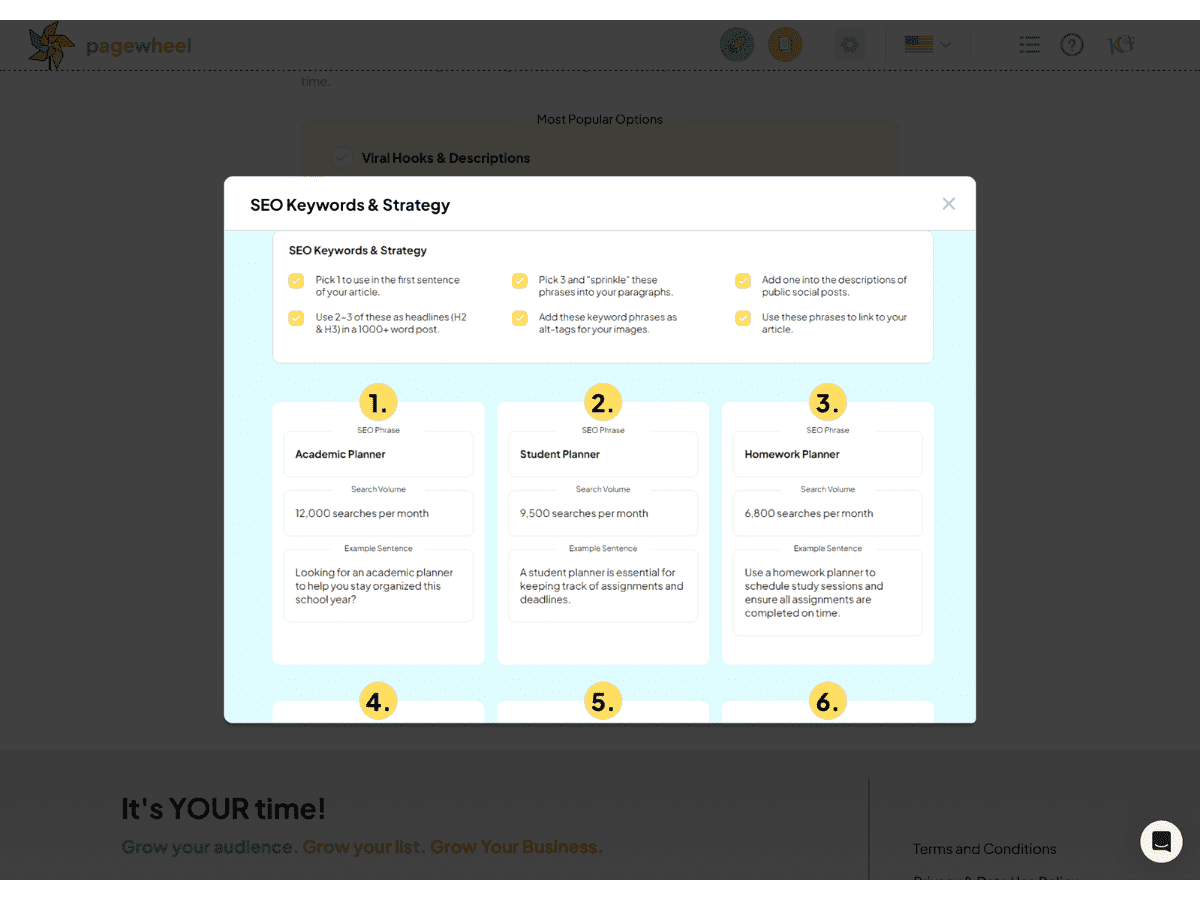
Task: Open the KC user avatar menu
Action: pyautogui.click(x=1122, y=45)
